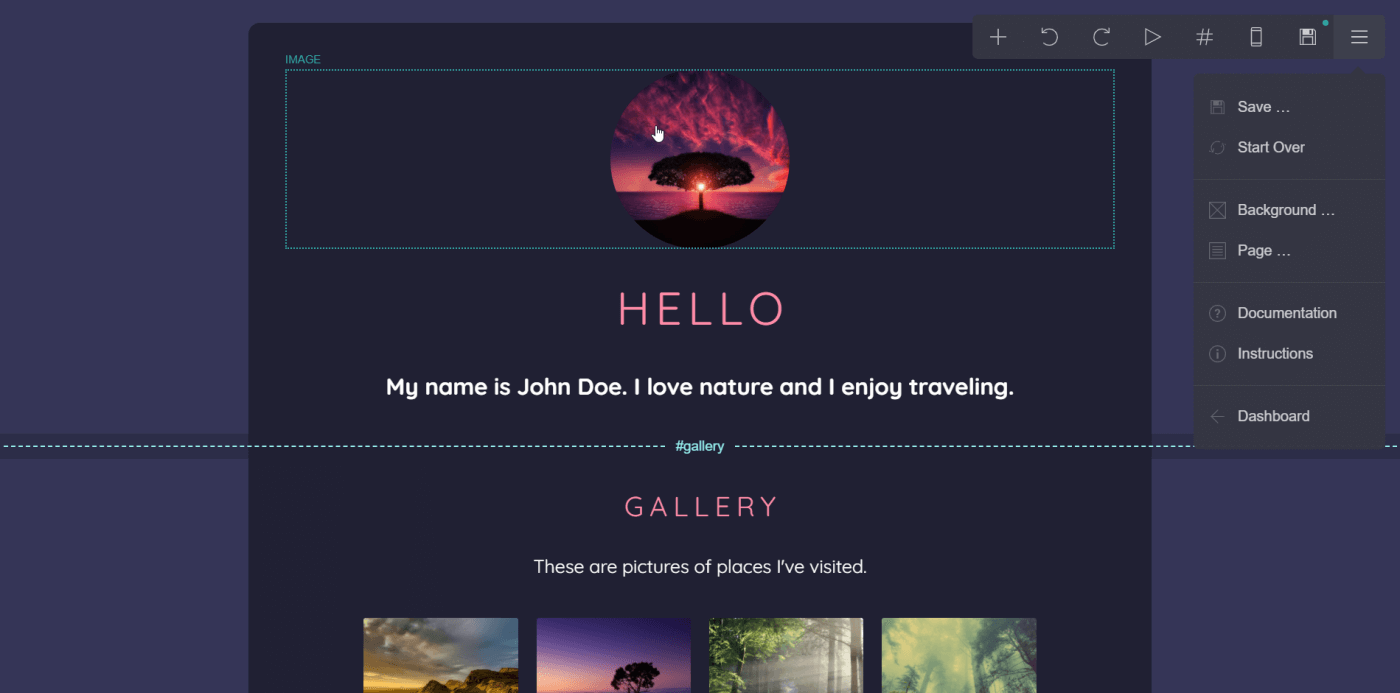Open the hash sections icon
Viewport: 1400px width, 693px height.
tap(1205, 37)
